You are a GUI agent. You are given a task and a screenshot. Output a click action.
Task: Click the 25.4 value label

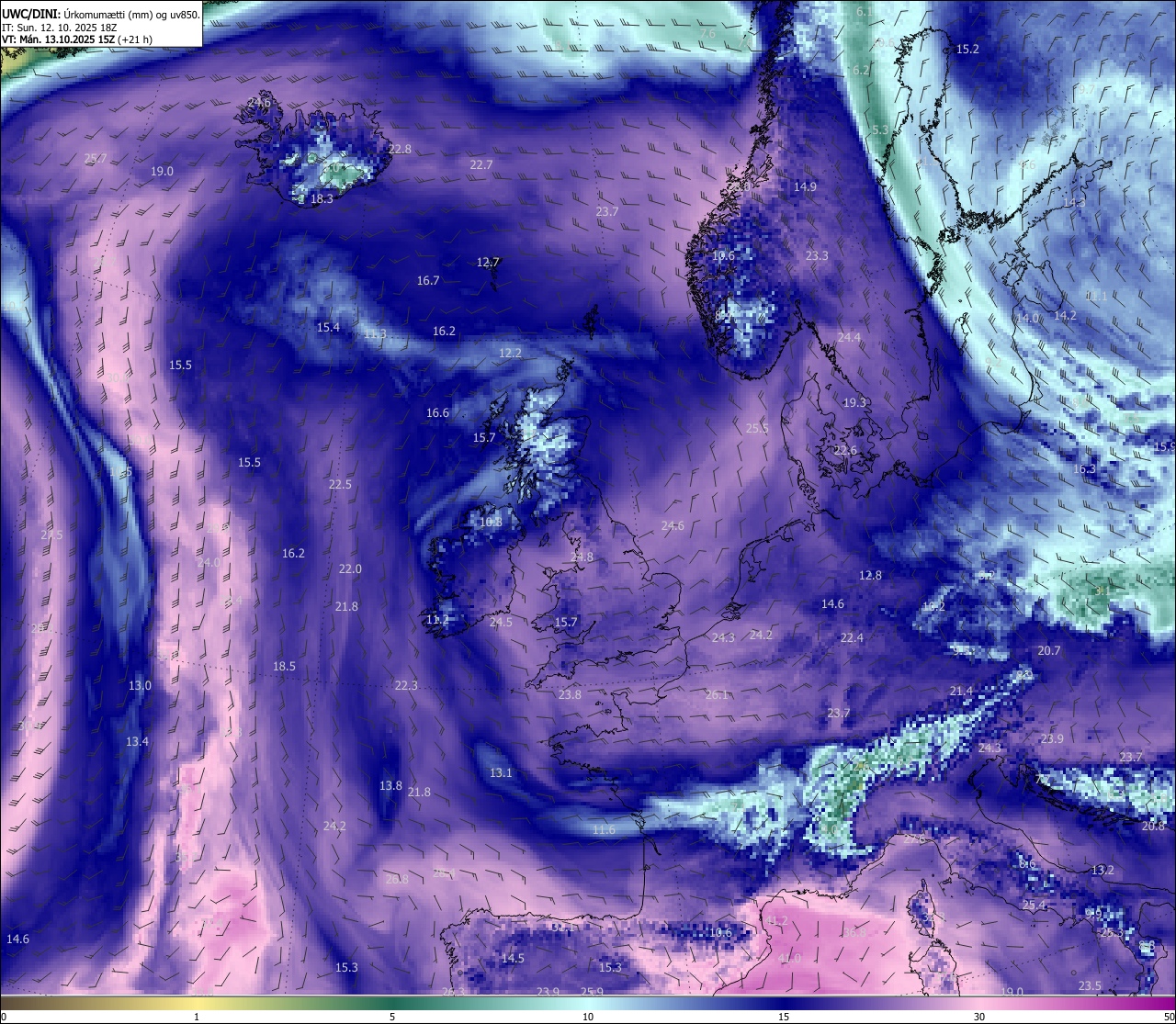pos(1034,905)
